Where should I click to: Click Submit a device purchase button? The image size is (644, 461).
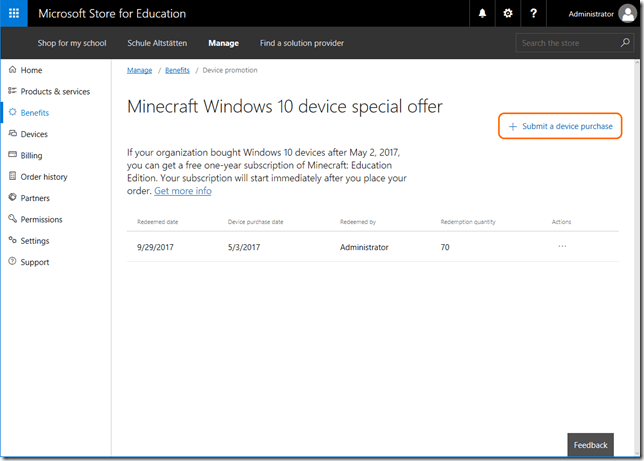pyautogui.click(x=560, y=127)
